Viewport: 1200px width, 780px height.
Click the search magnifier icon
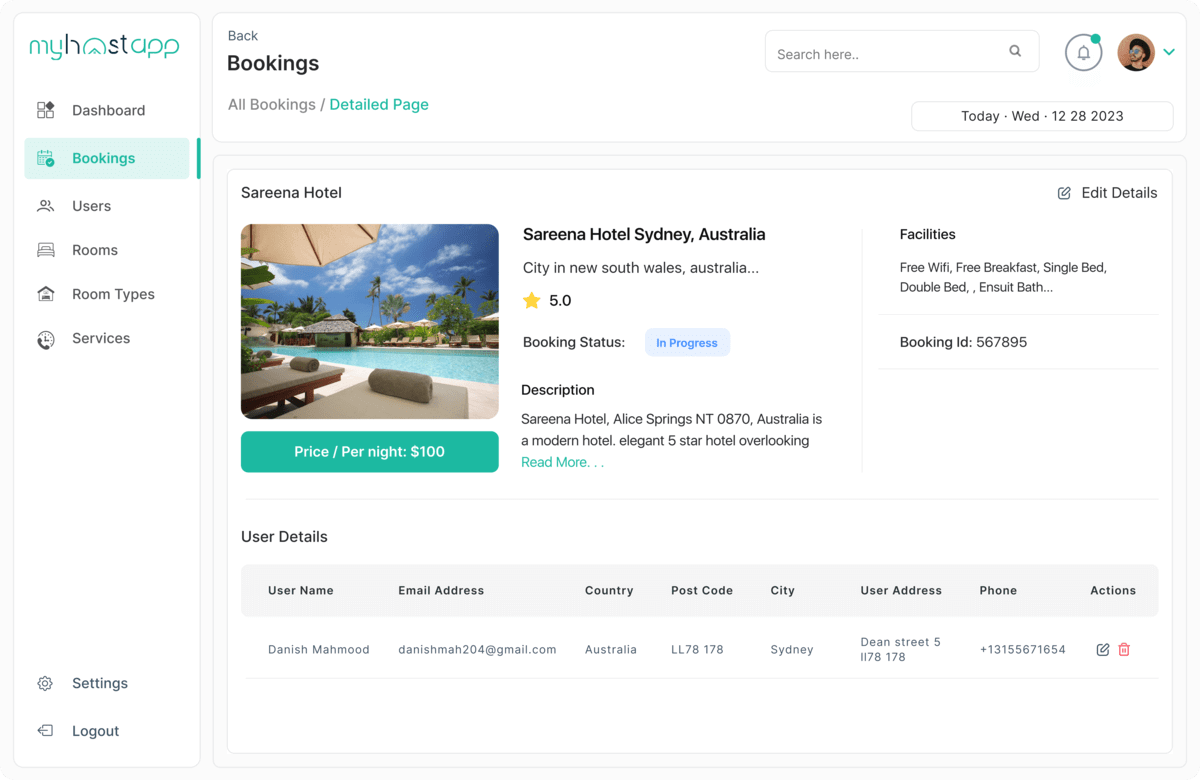1015,51
